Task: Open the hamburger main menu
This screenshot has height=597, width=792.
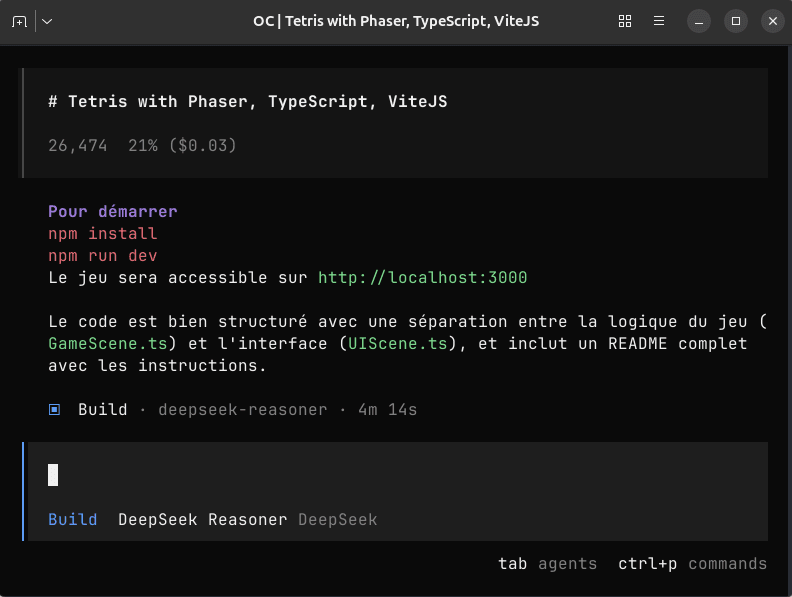Action: (659, 21)
